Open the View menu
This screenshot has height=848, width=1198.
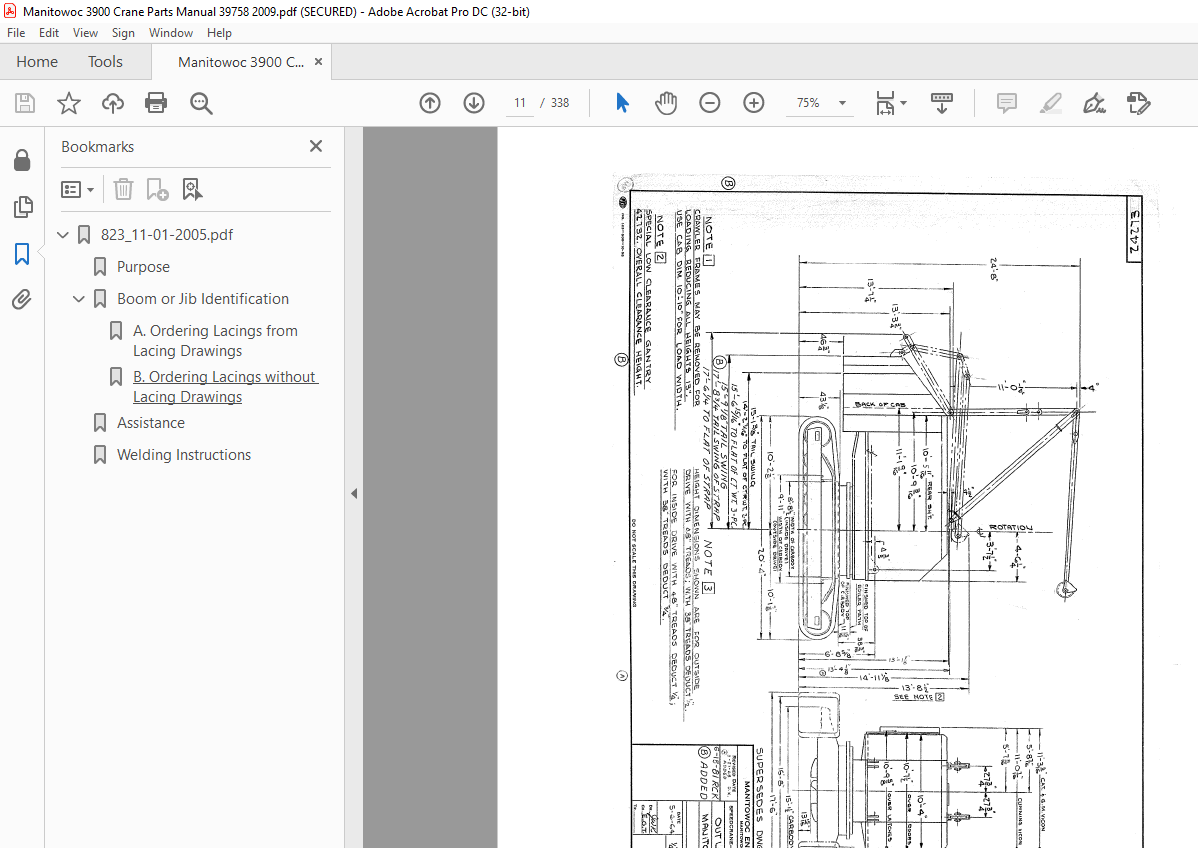pos(86,33)
